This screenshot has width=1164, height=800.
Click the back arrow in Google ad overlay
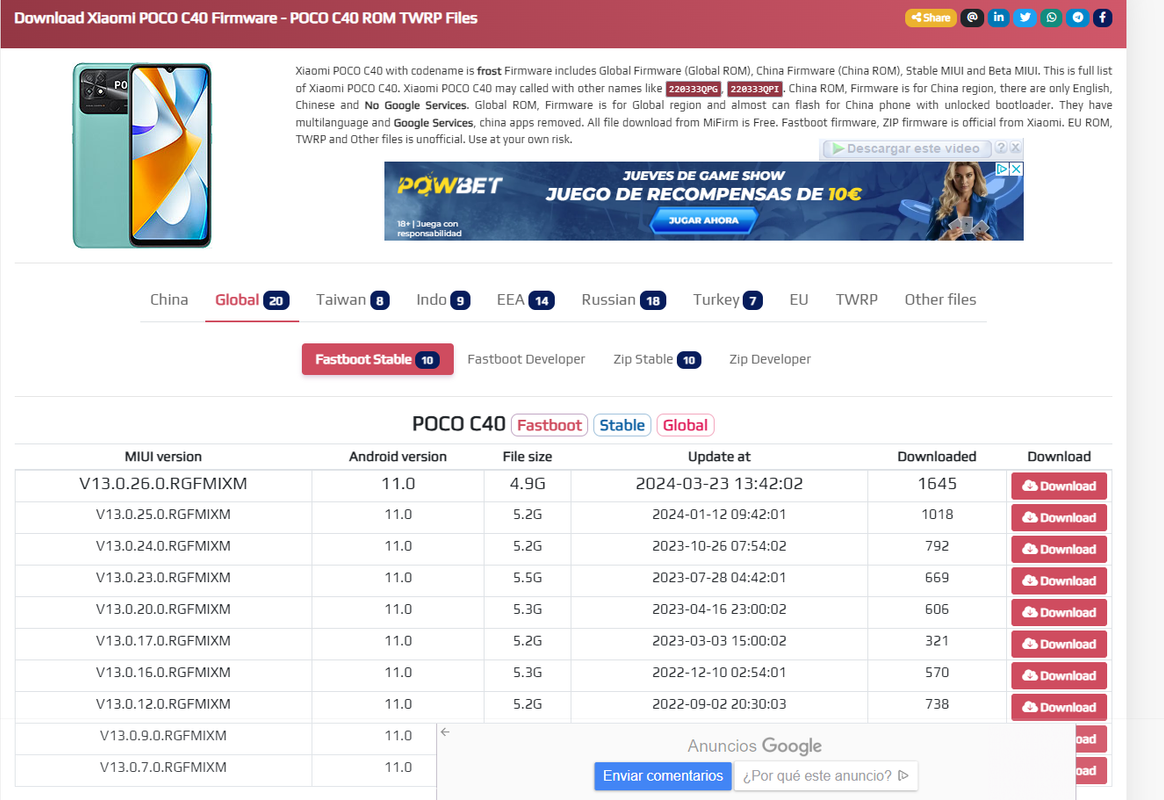[x=445, y=732]
